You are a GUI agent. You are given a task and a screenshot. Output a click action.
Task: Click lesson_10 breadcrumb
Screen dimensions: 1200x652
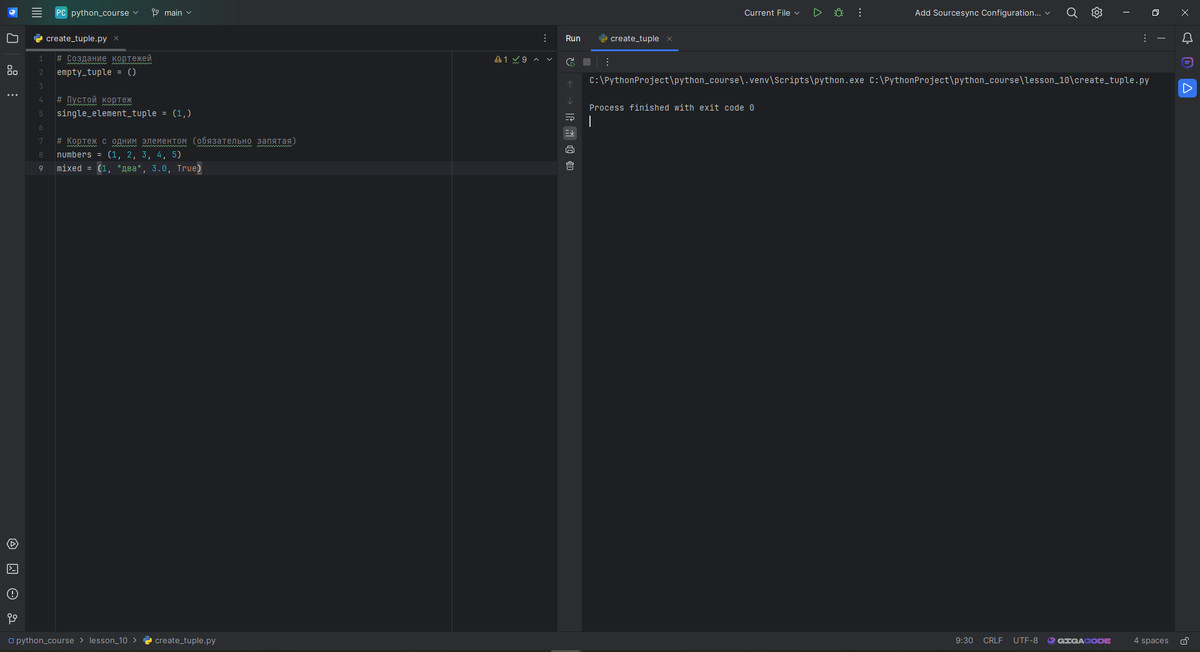(x=108, y=640)
